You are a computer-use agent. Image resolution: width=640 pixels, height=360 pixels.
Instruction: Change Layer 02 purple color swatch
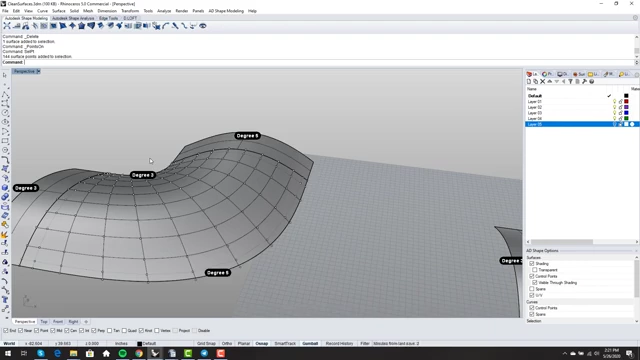point(626,107)
